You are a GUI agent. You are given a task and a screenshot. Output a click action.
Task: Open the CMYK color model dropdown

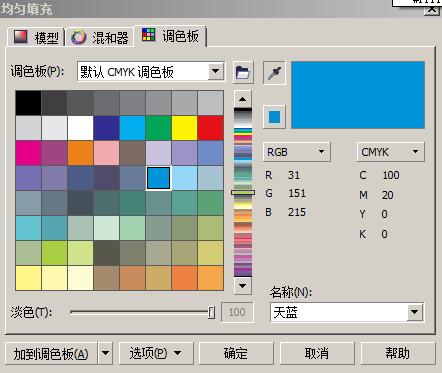391,152
